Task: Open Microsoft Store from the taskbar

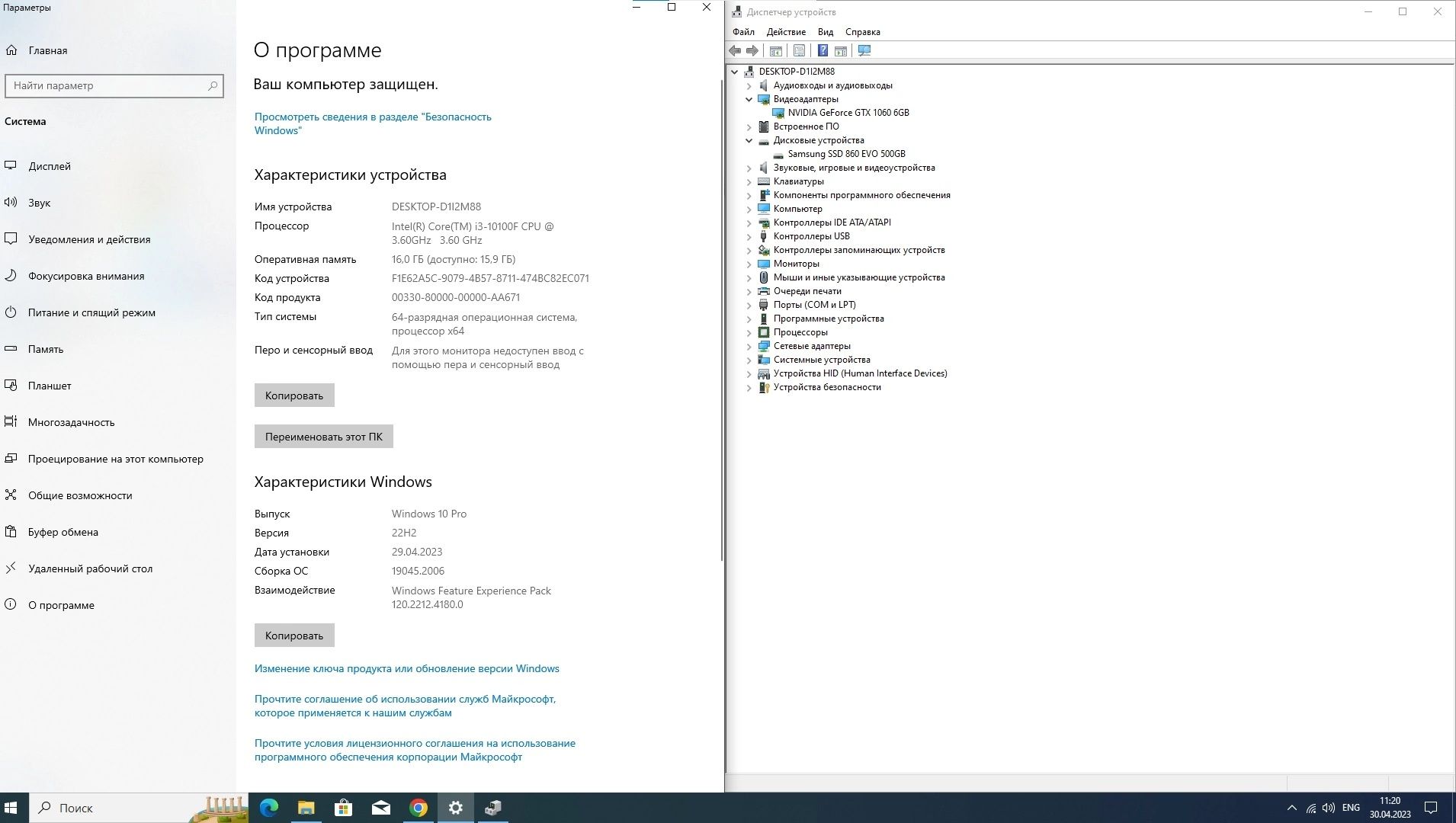Action: (x=343, y=808)
